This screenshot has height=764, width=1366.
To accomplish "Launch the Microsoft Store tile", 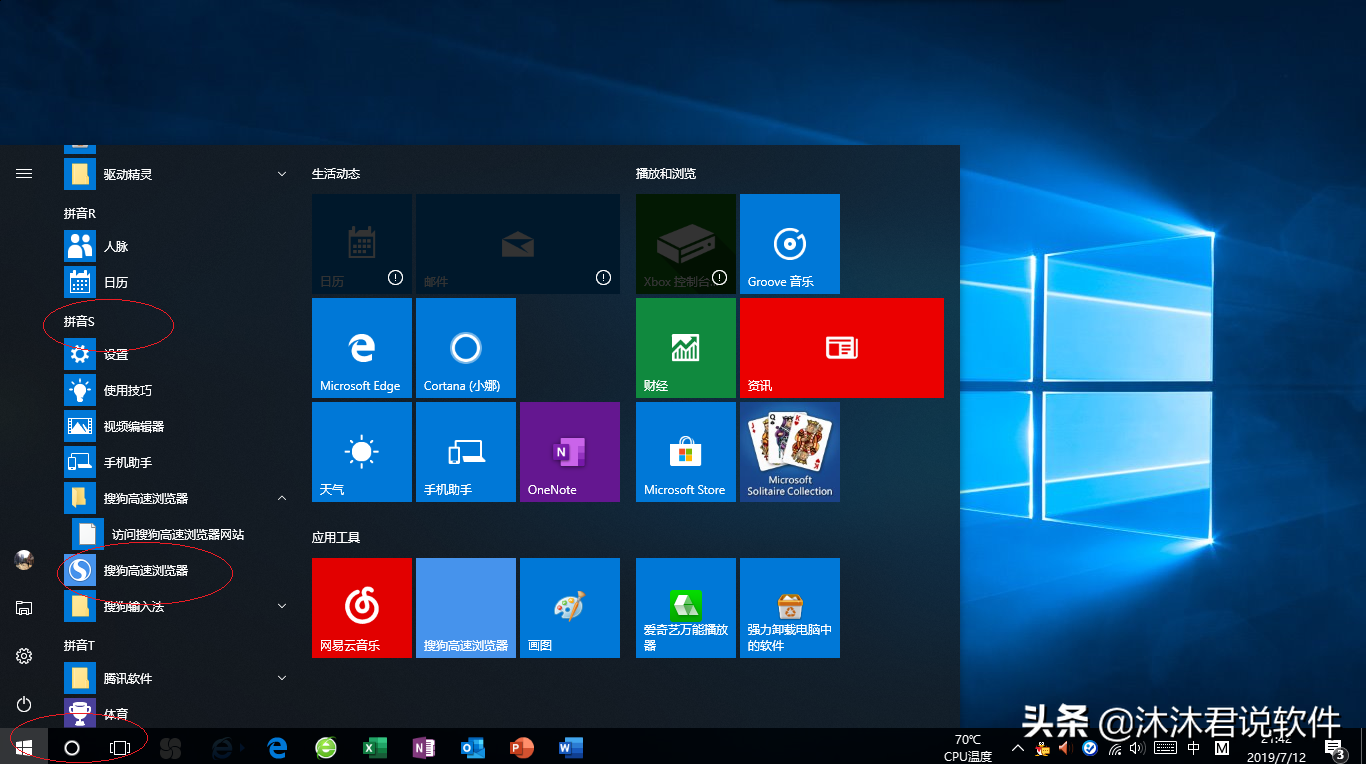I will point(685,451).
